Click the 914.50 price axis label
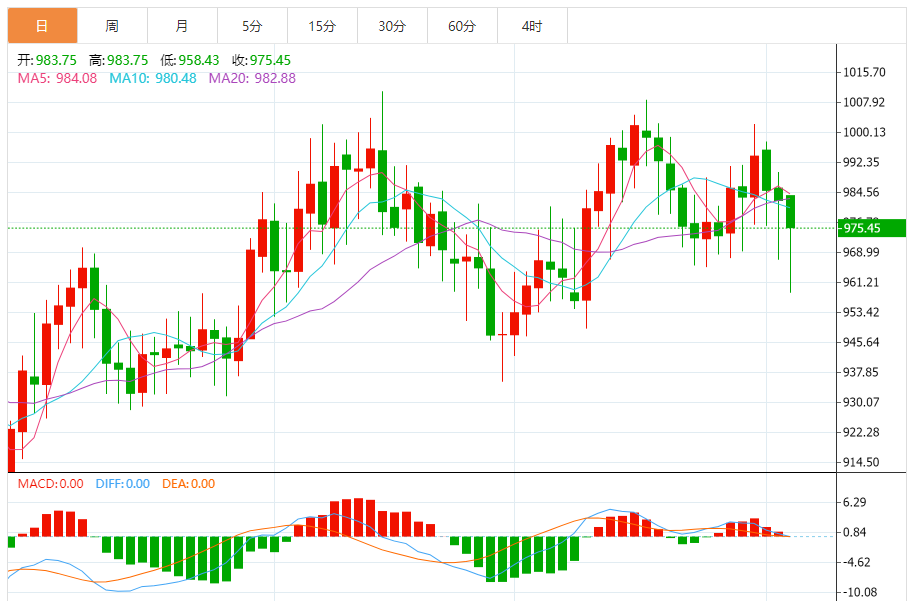Screen dimensions: 914x601 [x=861, y=462]
